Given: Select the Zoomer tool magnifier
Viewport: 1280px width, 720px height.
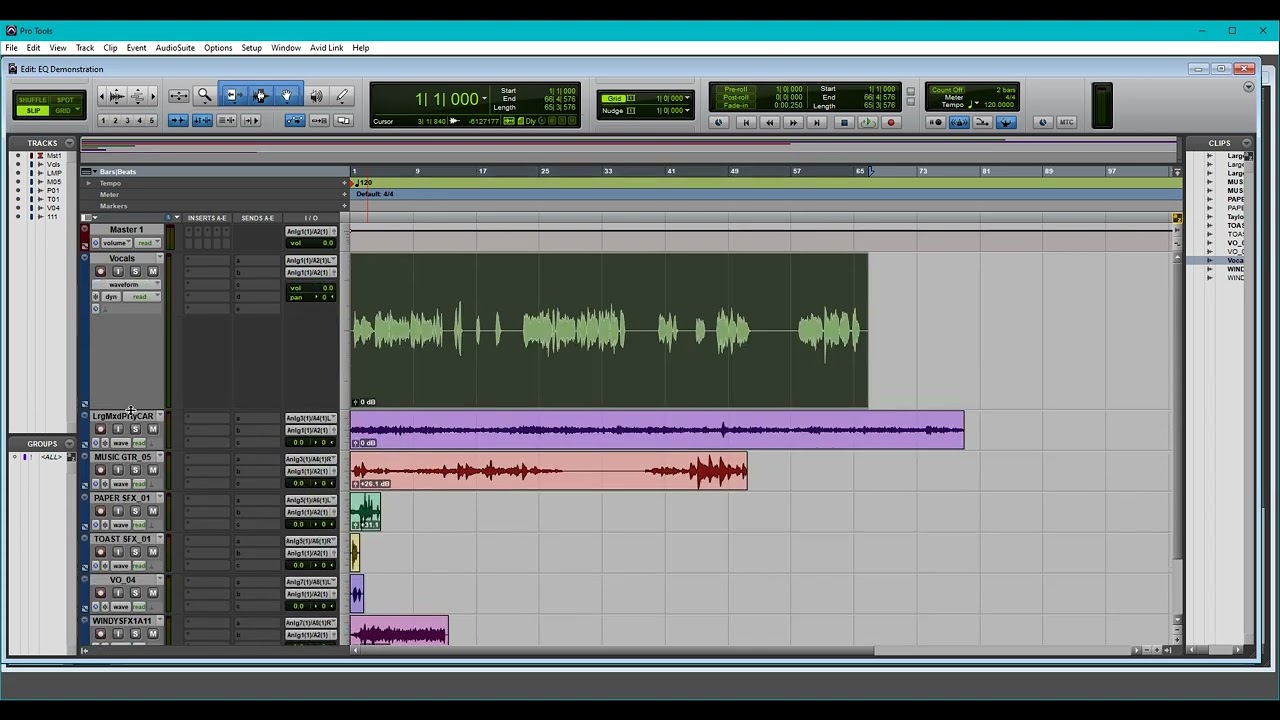Looking at the screenshot, I should [x=205, y=96].
